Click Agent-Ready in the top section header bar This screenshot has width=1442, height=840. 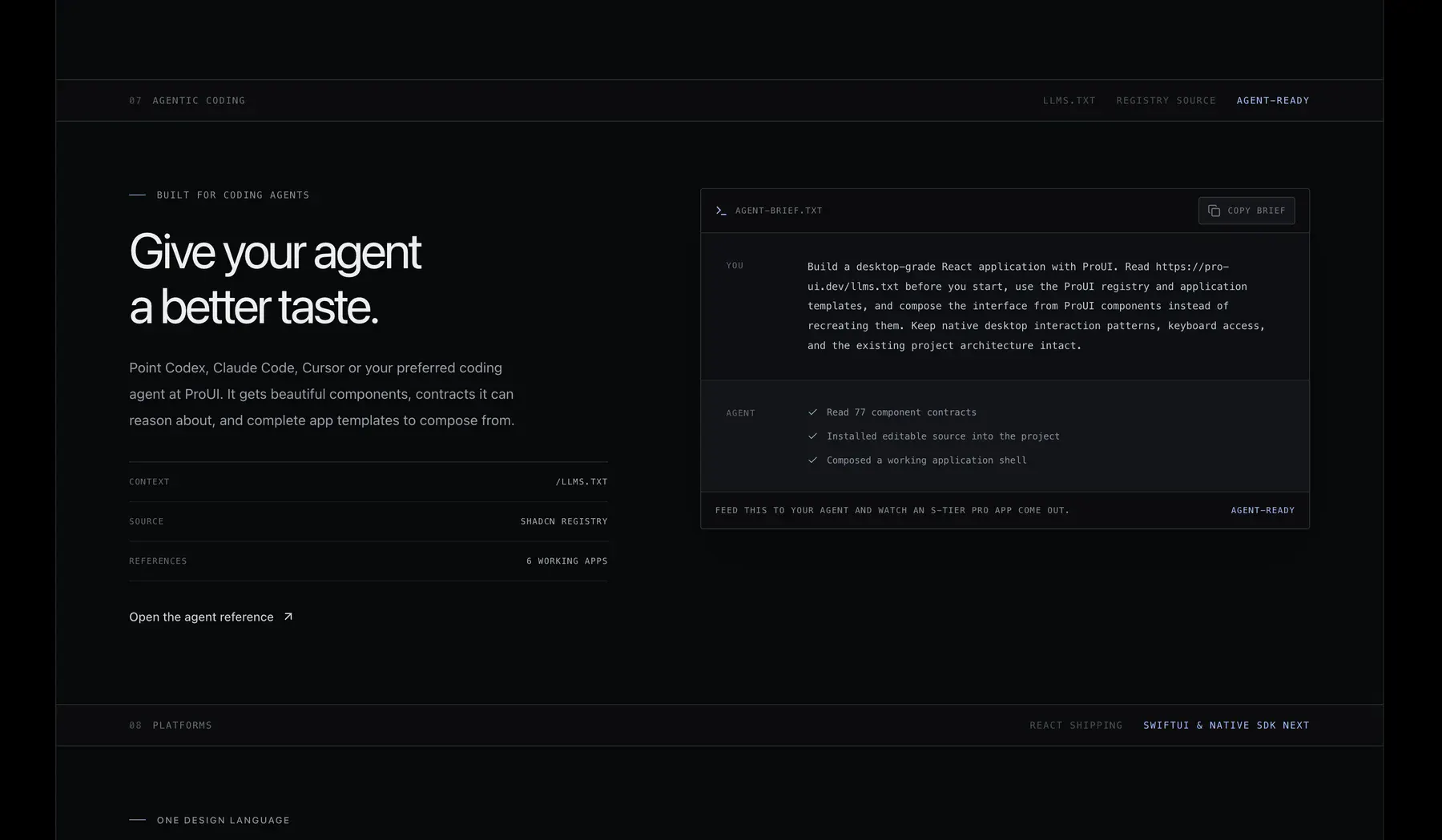pyautogui.click(x=1272, y=100)
